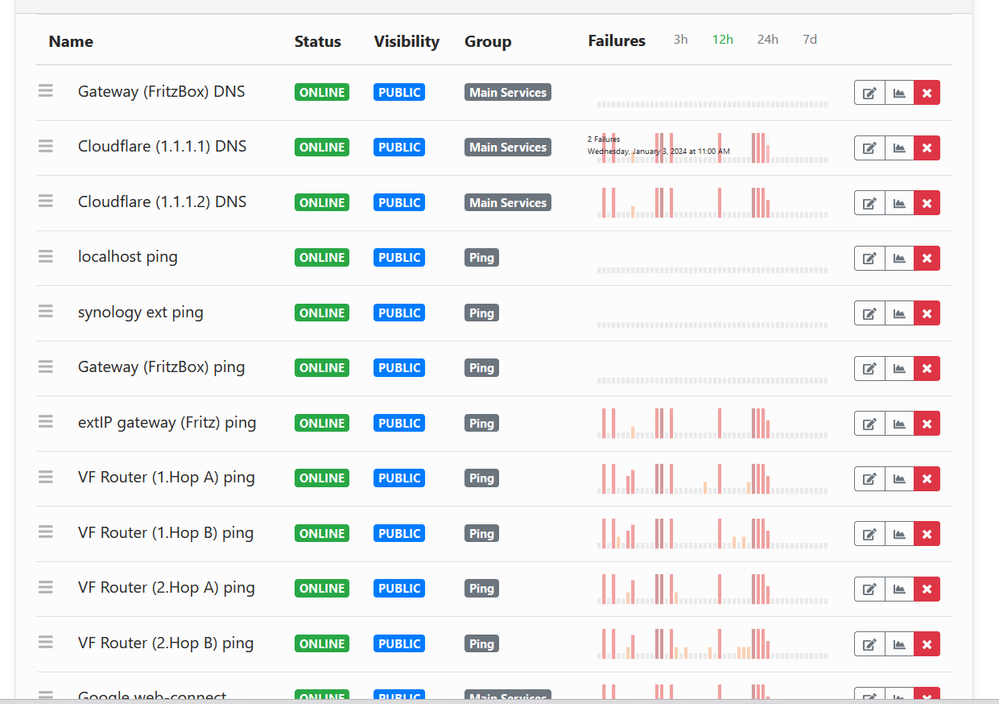
Task: Grab reorder handle for Cloudflare (1.1.1.1) DNS
Action: point(45,146)
